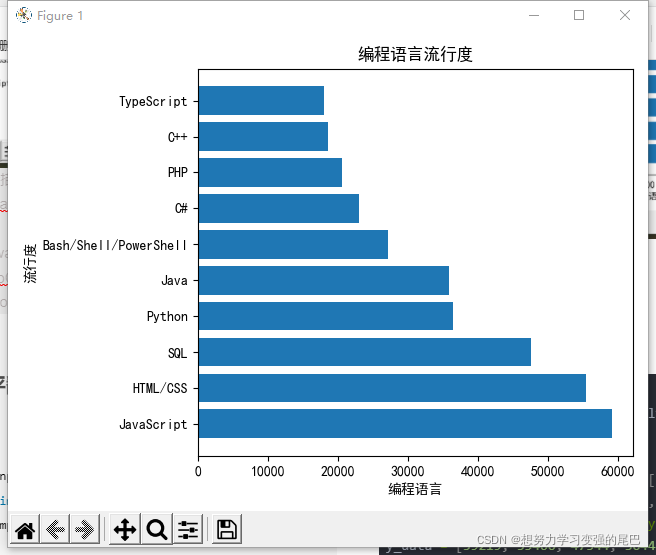Screen dimensions: 656x555
Task: Click the 10000 x-axis tick label
Action: point(268,471)
